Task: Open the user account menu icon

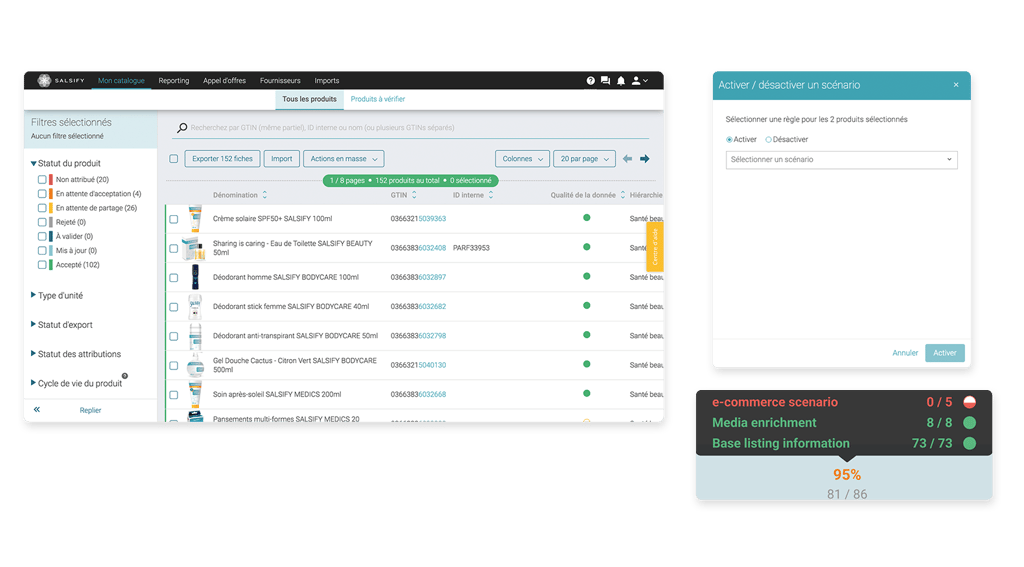Action: tap(639, 80)
